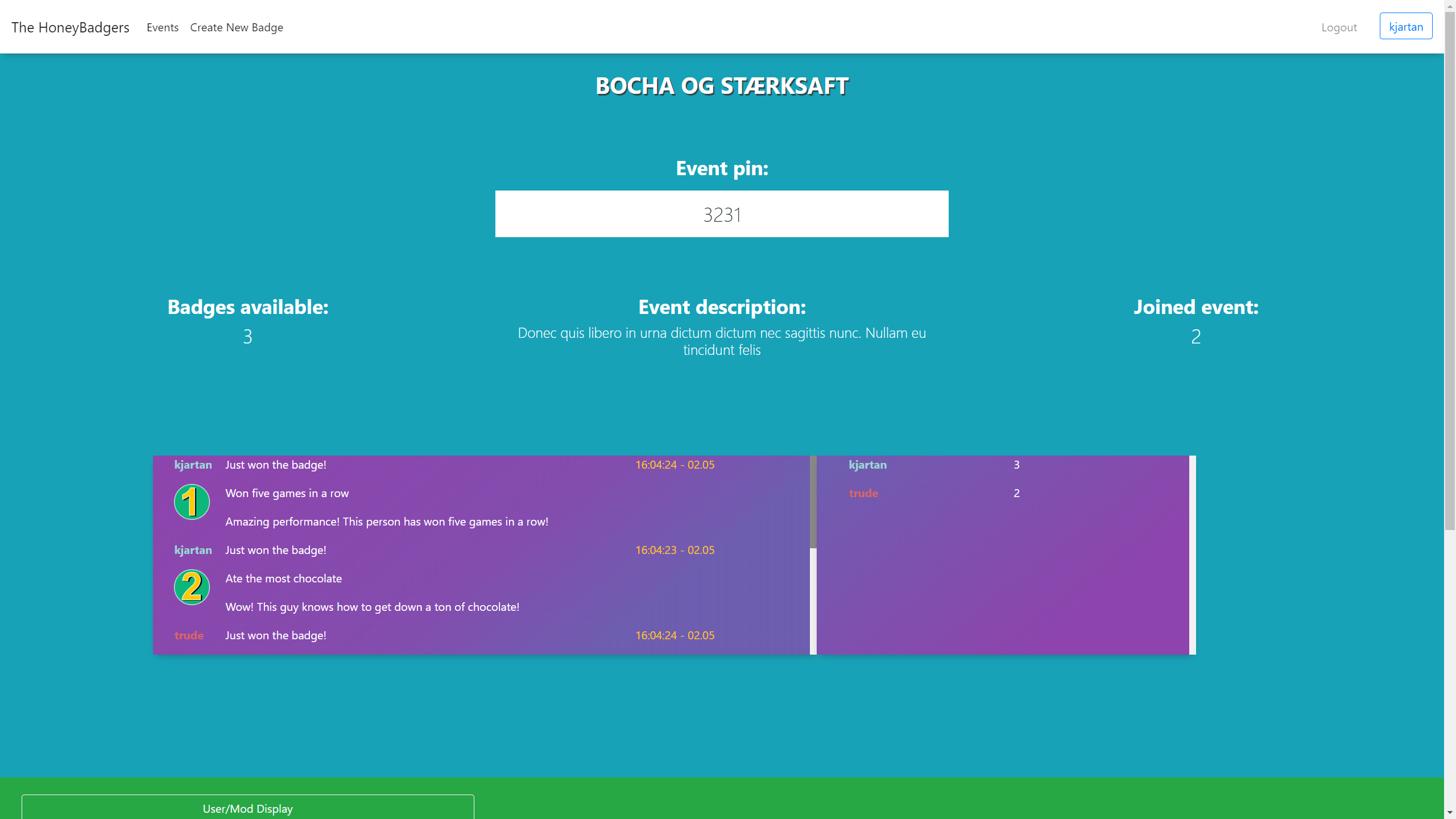Open the Create New Badge page
The image size is (1456, 819).
click(x=237, y=27)
